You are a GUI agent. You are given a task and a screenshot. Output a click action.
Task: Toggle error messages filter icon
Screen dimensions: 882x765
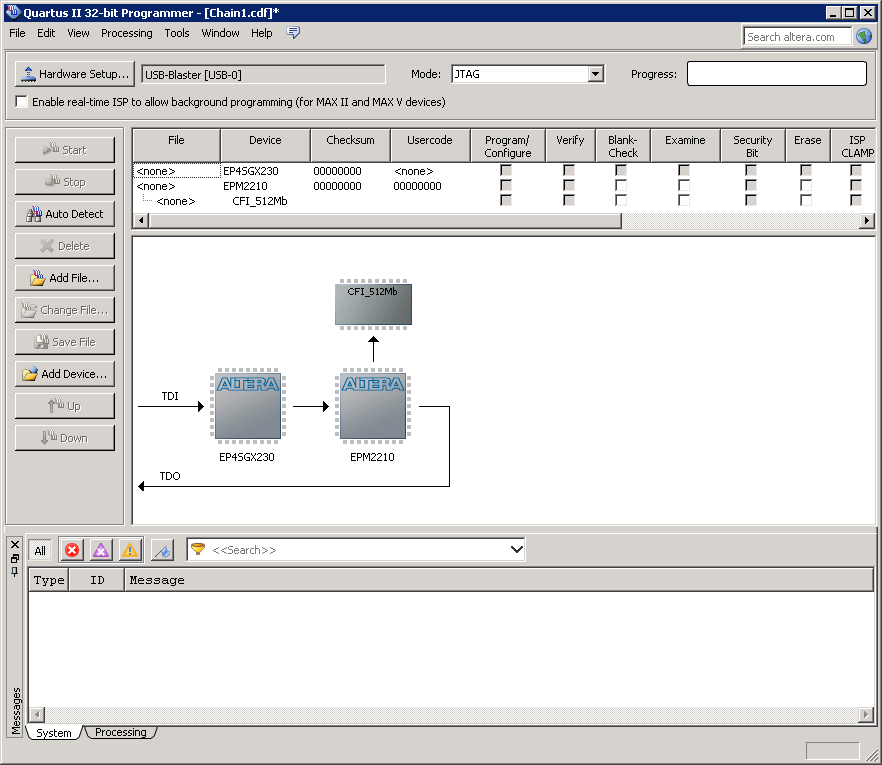click(x=72, y=550)
